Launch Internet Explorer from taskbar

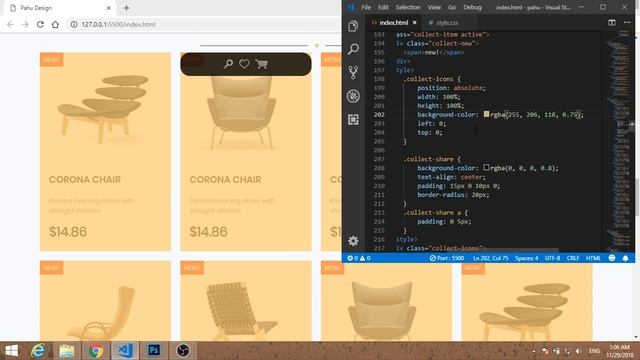[38, 351]
